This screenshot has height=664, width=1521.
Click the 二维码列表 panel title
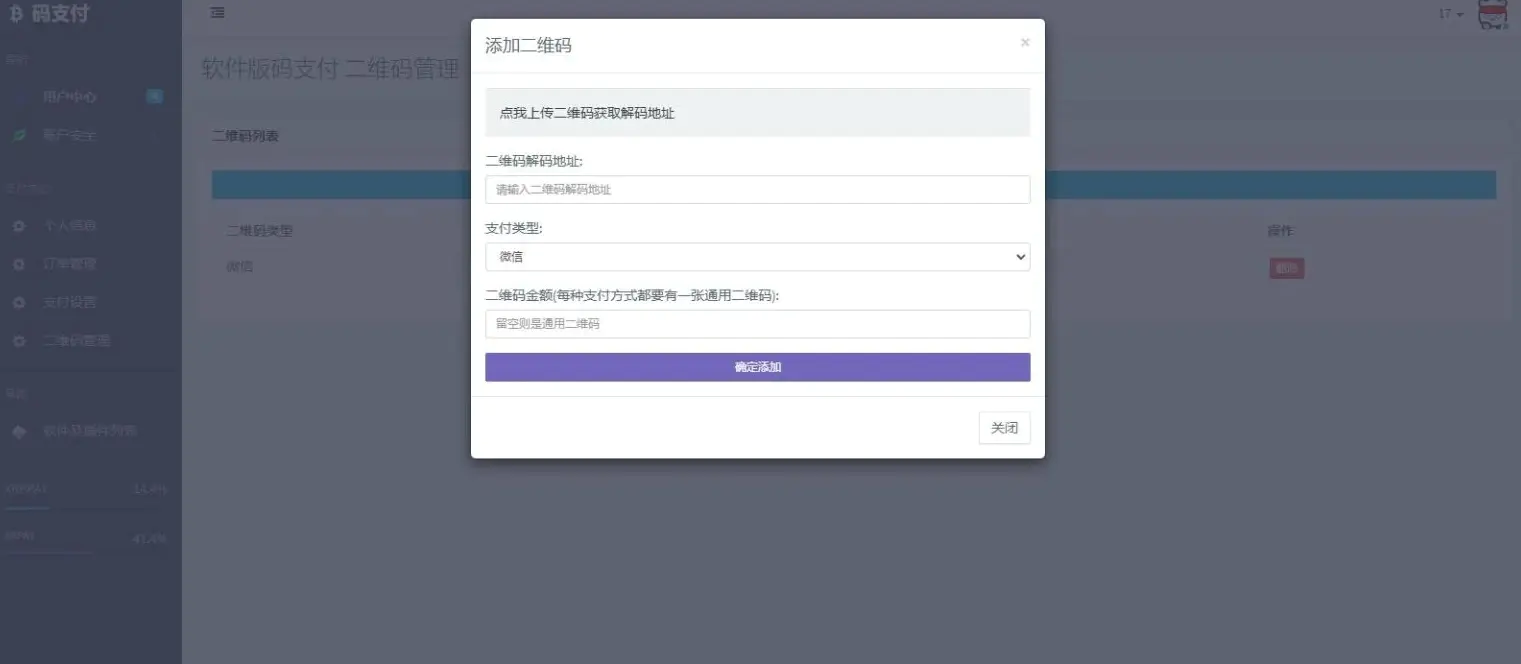(245, 136)
